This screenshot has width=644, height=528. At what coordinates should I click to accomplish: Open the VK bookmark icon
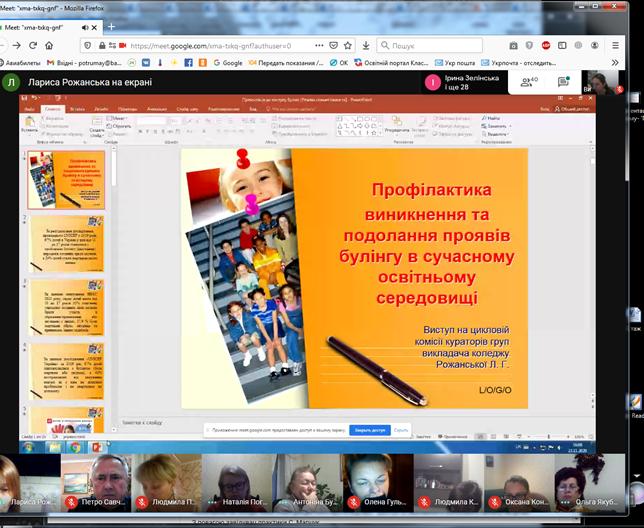146,63
